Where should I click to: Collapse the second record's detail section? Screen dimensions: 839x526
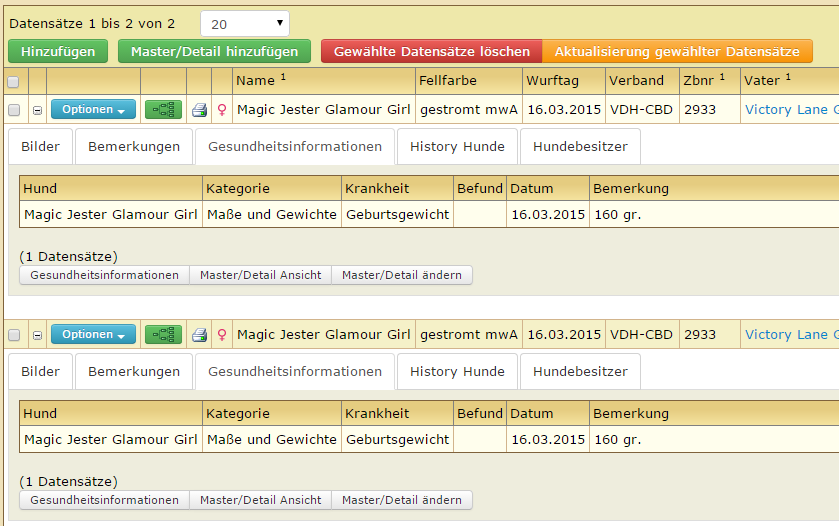[x=37, y=335]
